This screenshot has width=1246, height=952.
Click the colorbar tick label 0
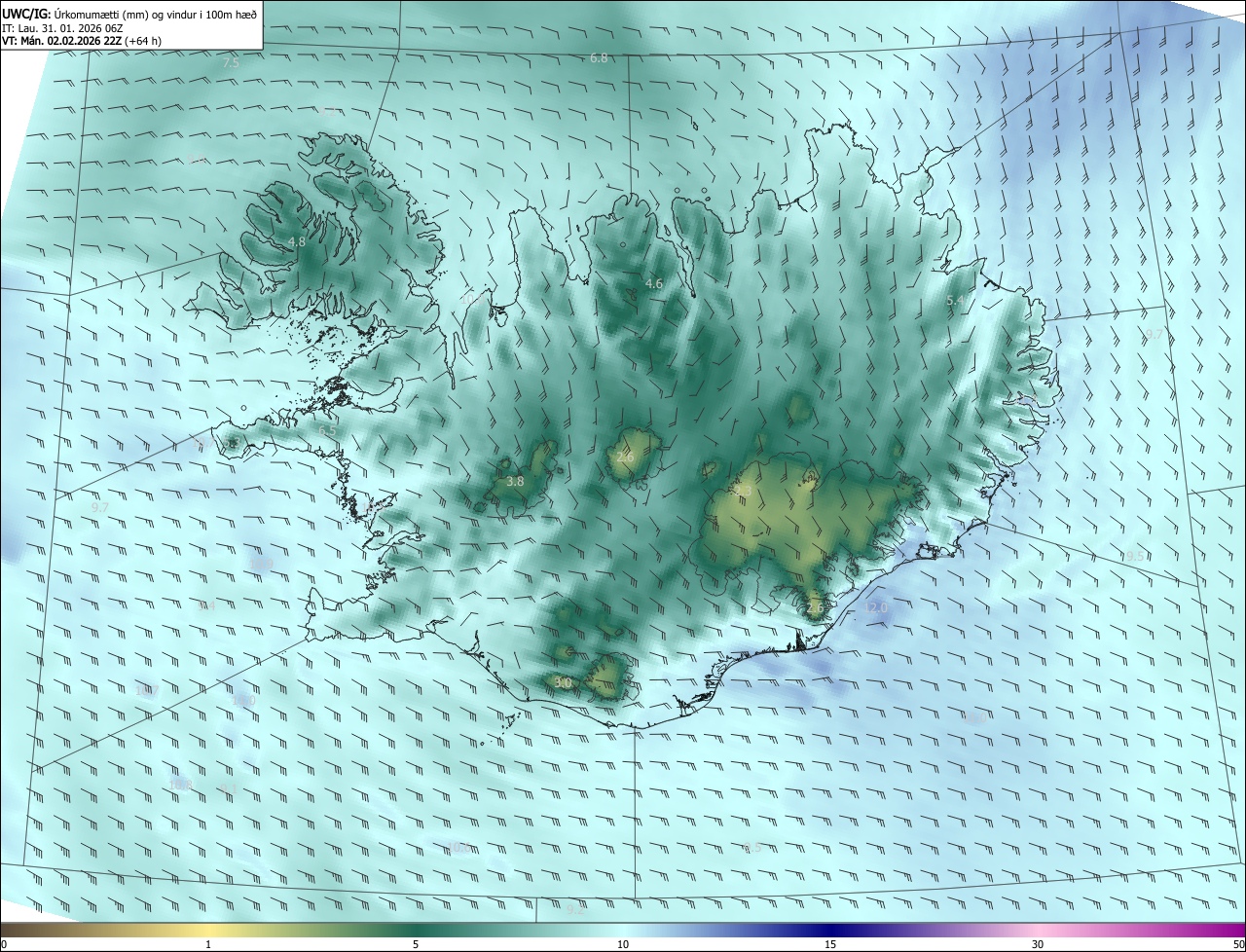4,945
